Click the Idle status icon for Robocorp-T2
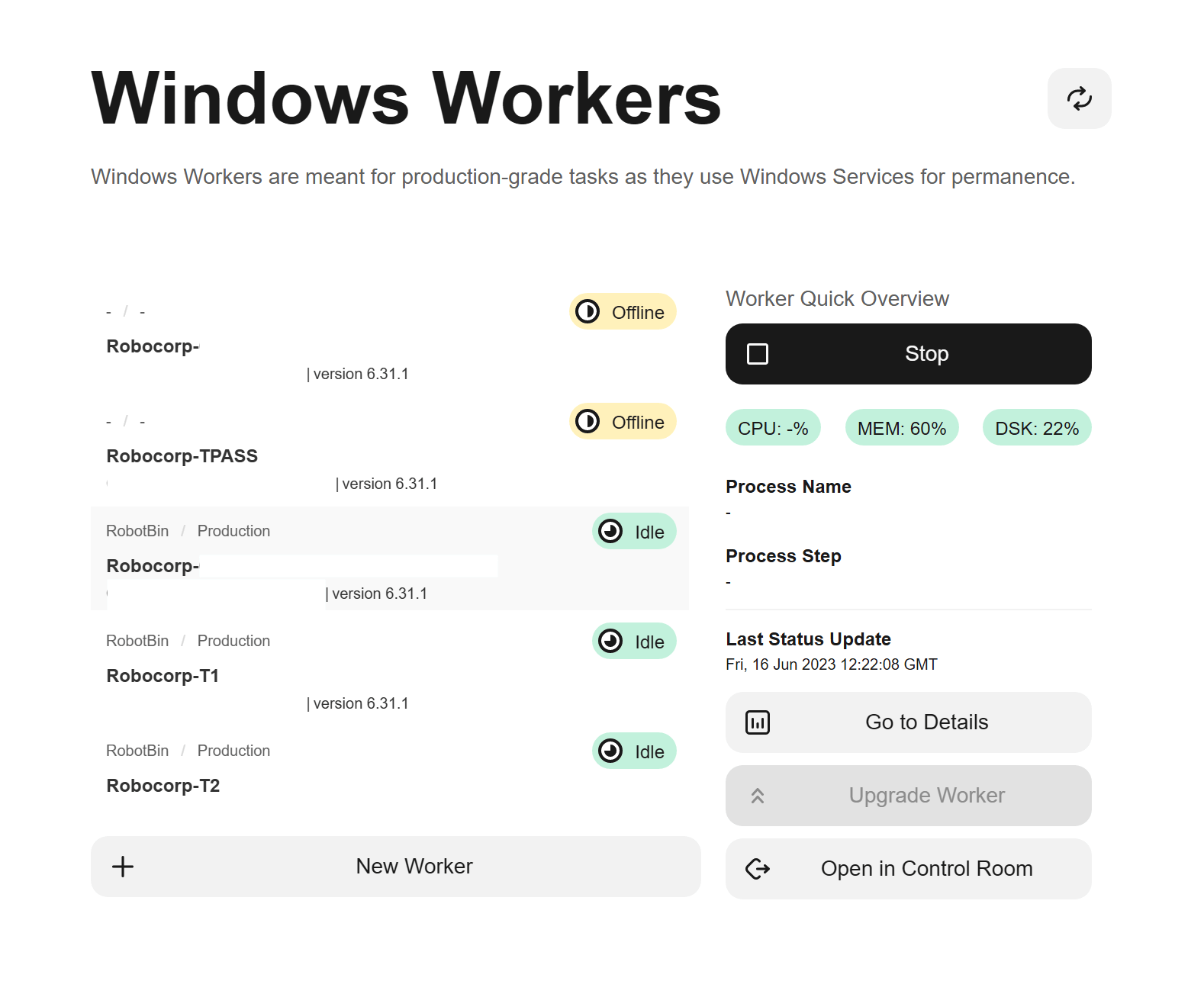This screenshot has height=994, width=1204. click(x=610, y=751)
